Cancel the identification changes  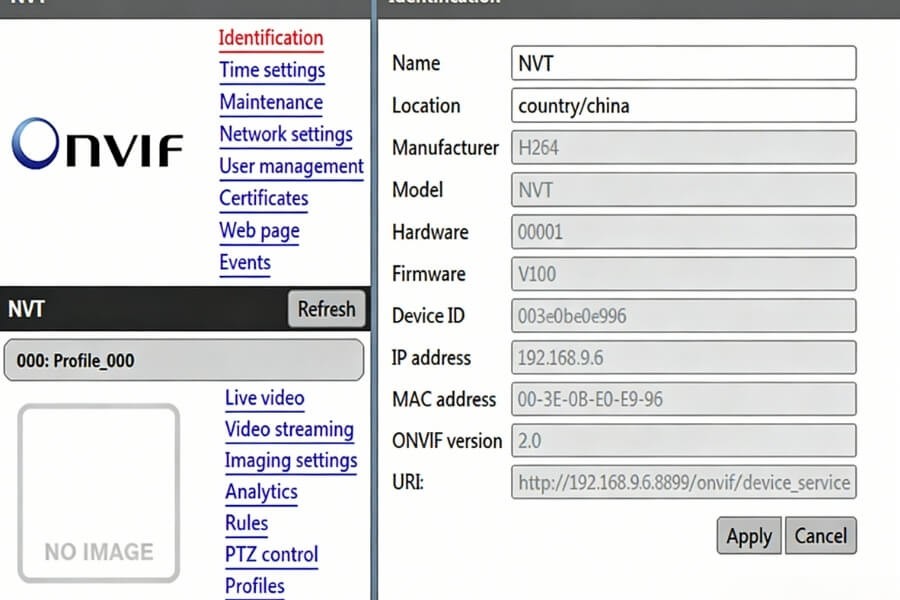coord(821,535)
